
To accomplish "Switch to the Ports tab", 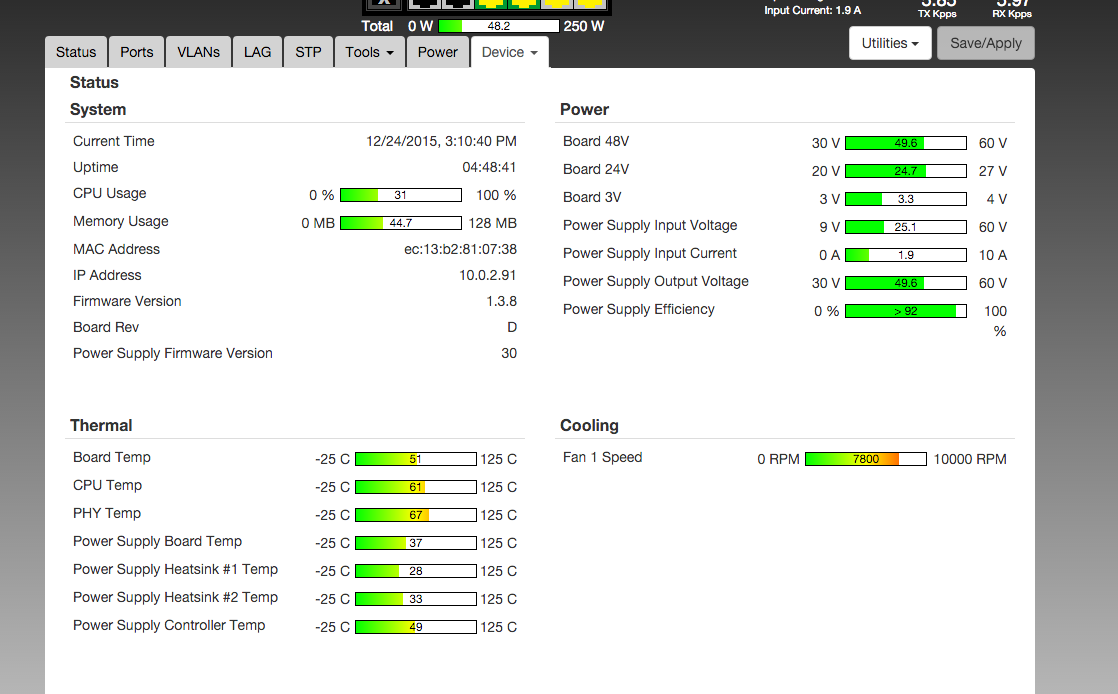I will 136,52.
